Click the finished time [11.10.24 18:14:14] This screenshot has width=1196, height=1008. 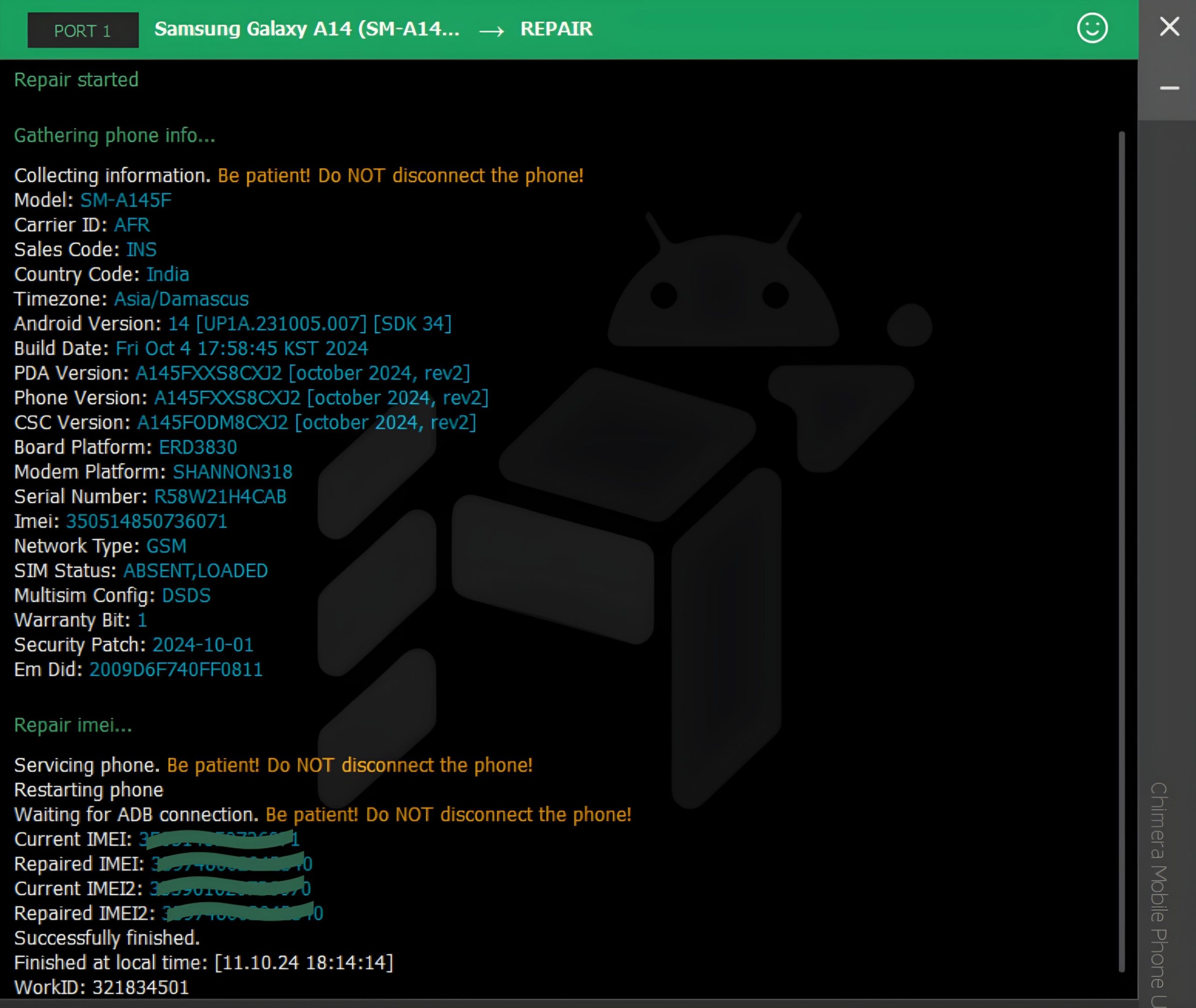click(304, 963)
